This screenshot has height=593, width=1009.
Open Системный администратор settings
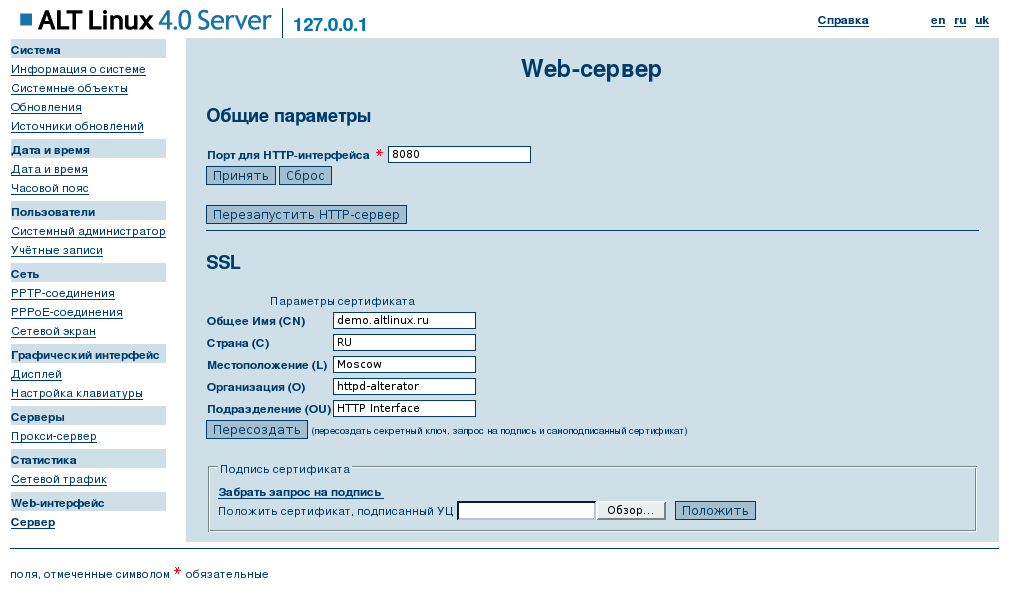tap(88, 231)
